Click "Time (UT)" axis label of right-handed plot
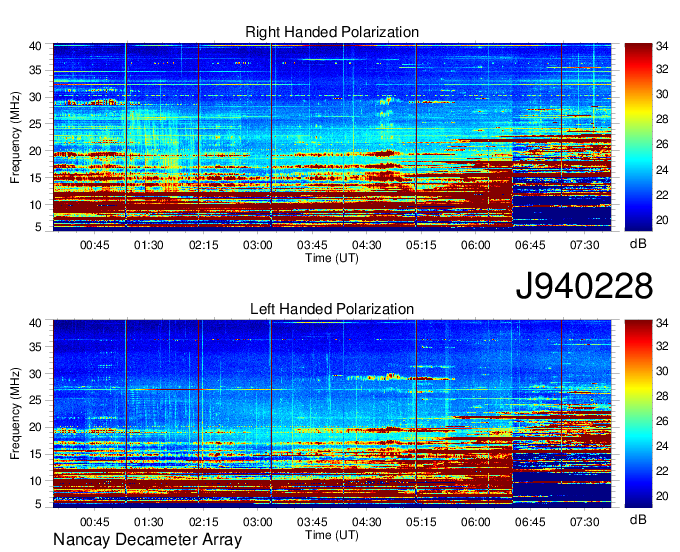Image resolution: width=680 pixels, height=552 pixels. [x=332, y=258]
